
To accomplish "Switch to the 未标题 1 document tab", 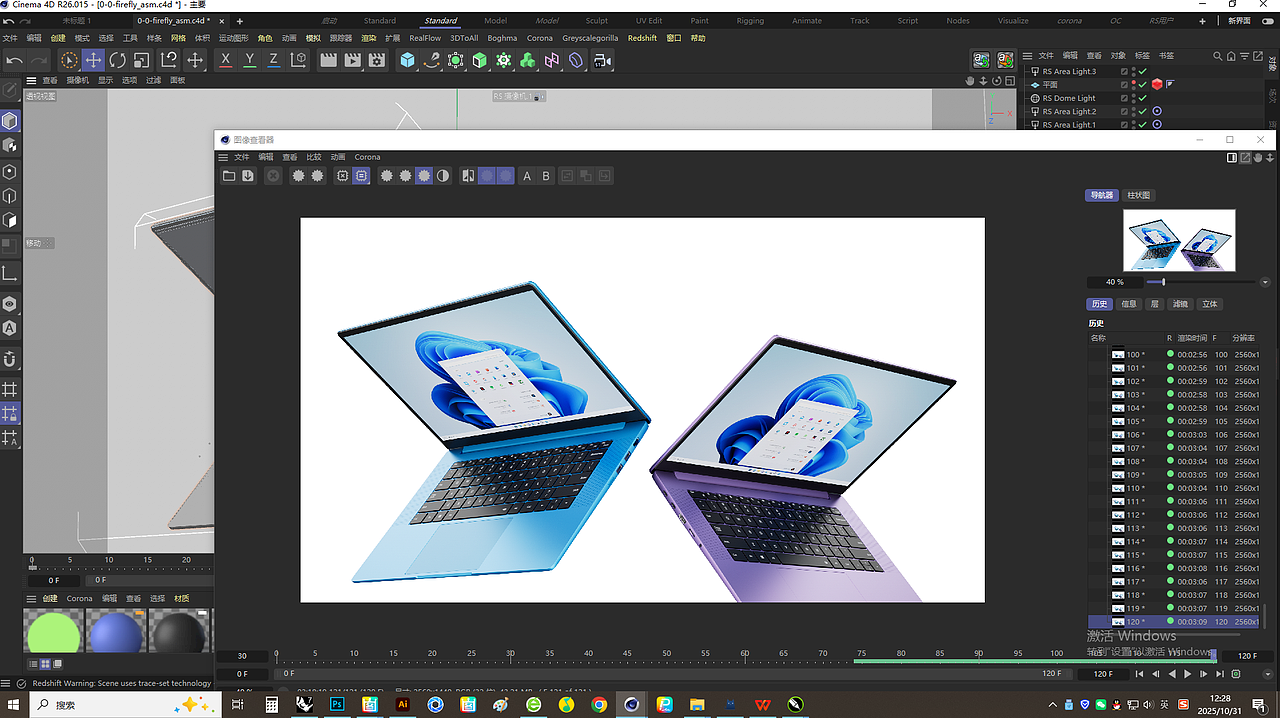I will pyautogui.click(x=76, y=20).
